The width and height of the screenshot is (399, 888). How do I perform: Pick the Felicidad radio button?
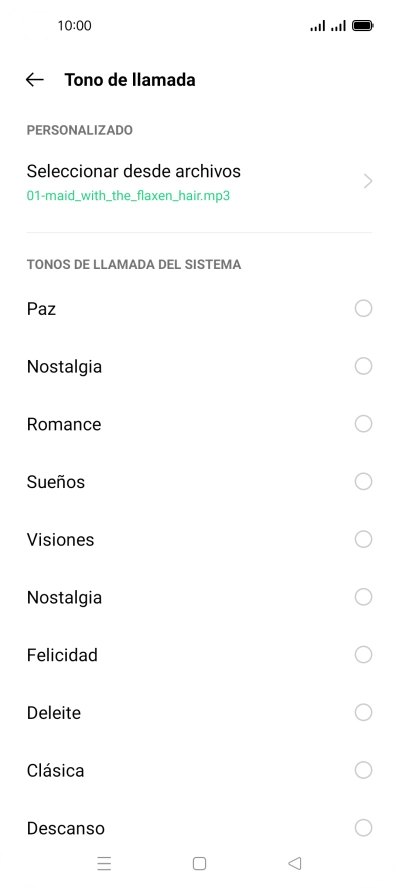pos(363,655)
